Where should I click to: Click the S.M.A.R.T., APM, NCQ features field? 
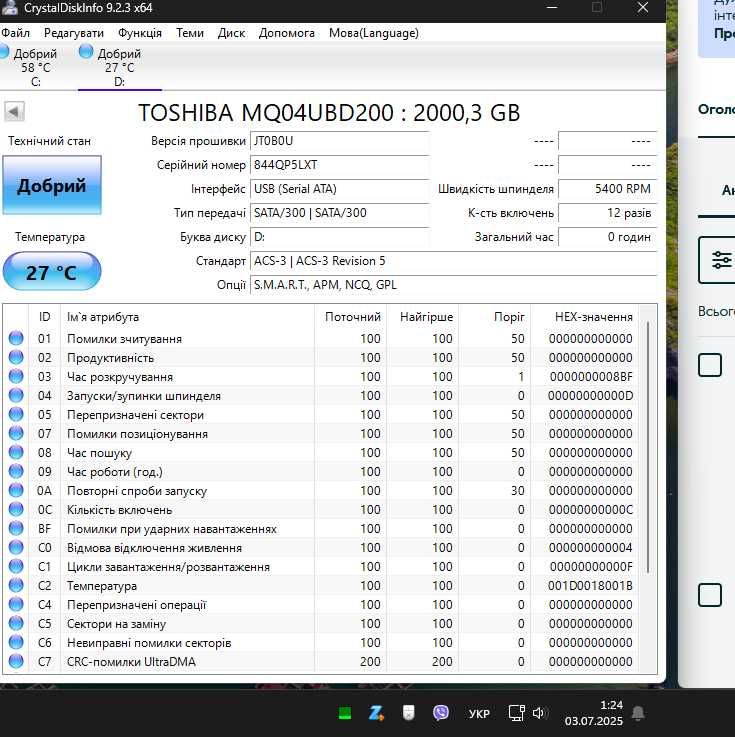click(x=454, y=285)
